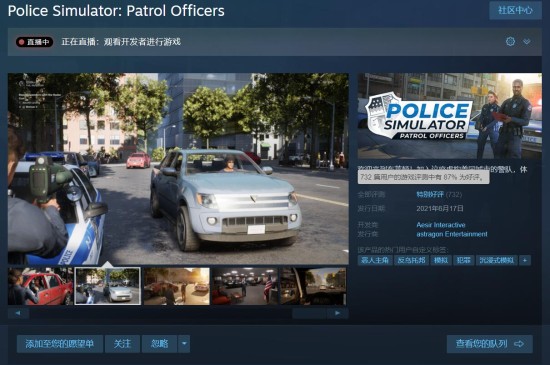The height and width of the screenshot is (365, 550).
Task: Click 添加至您的愿望单 wishlist button
Action: point(60,344)
